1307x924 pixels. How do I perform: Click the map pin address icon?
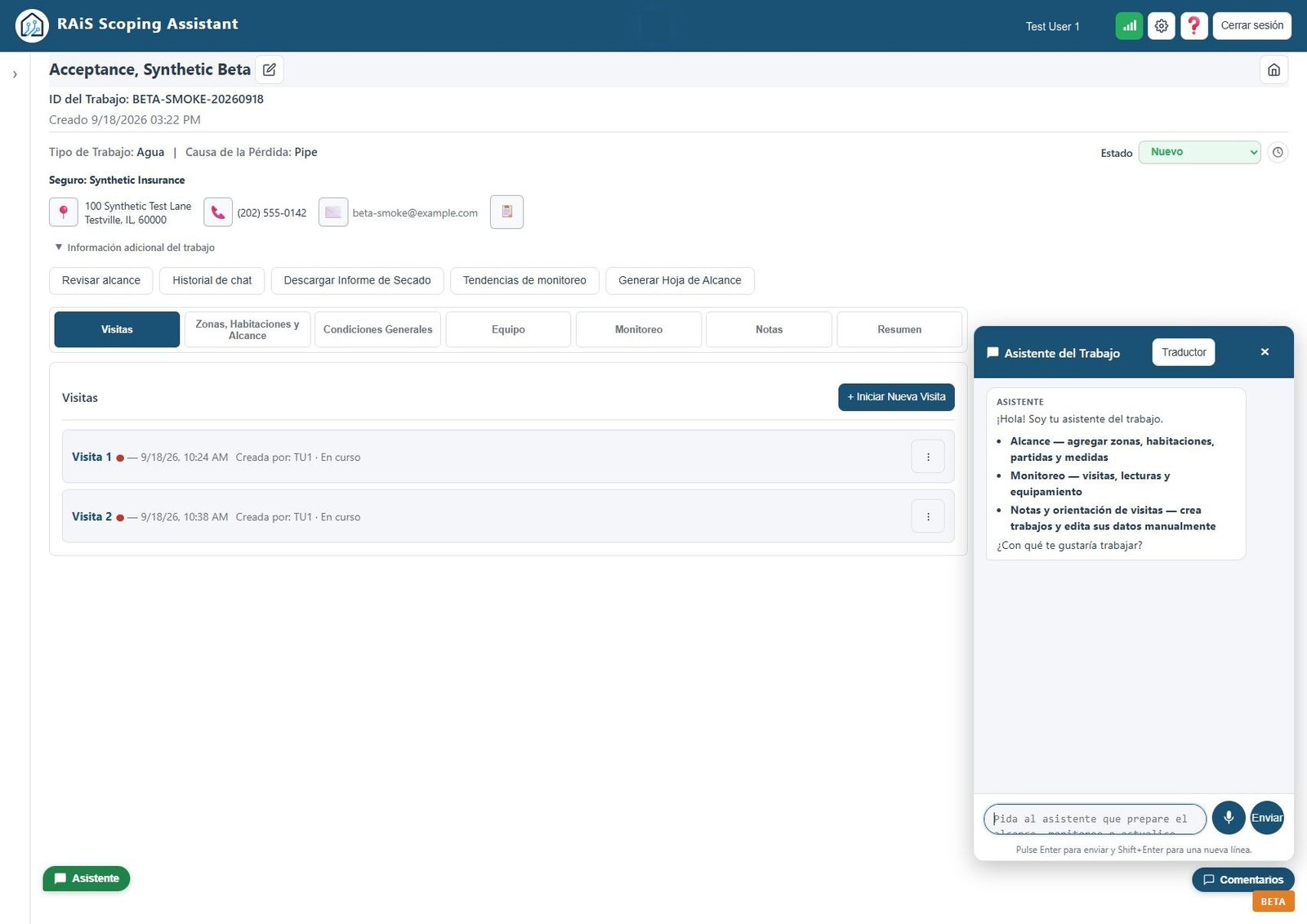(64, 212)
